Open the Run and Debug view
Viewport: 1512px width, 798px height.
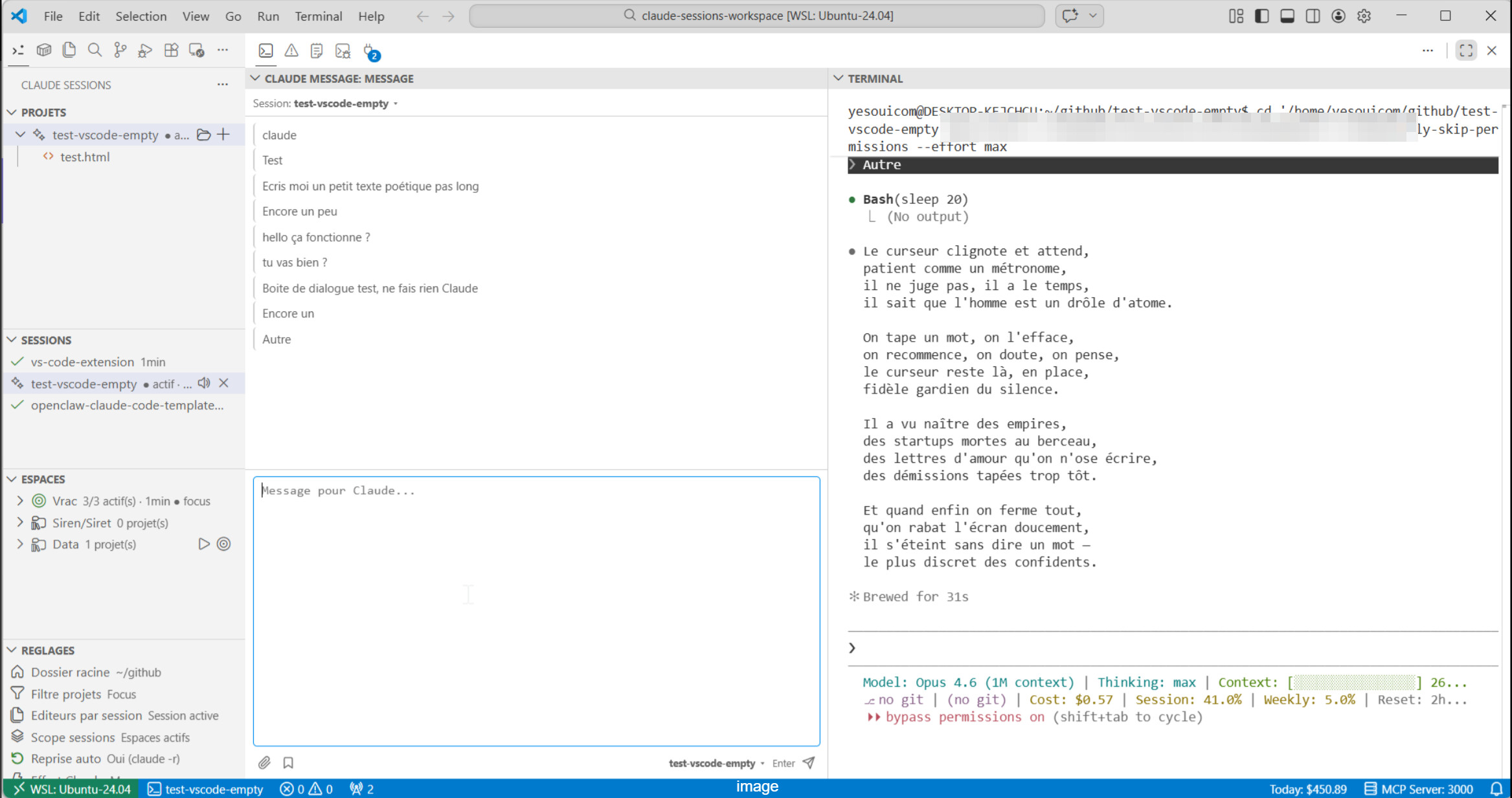pyautogui.click(x=145, y=50)
